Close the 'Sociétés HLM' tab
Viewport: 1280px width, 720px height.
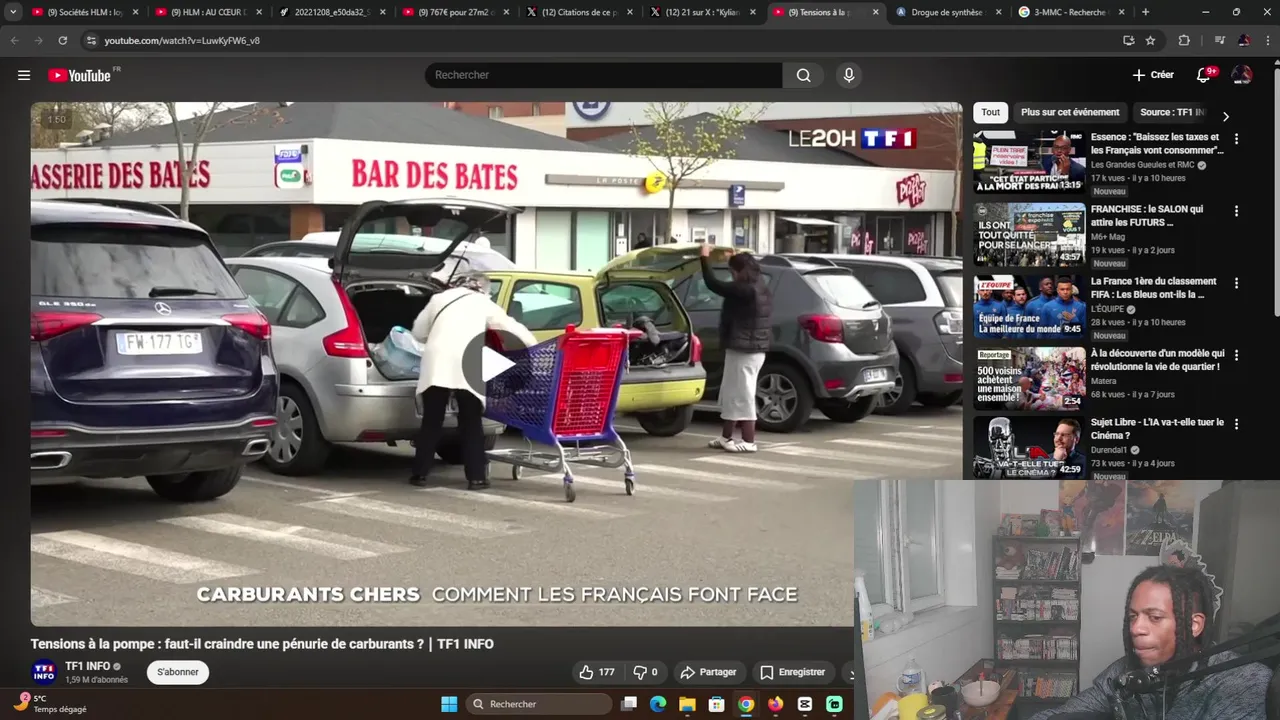point(135,12)
